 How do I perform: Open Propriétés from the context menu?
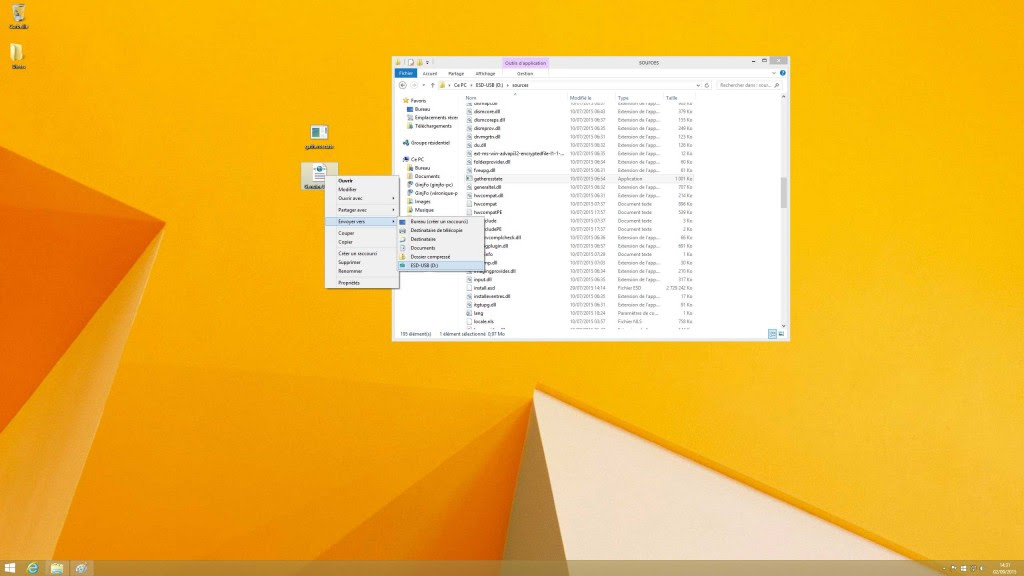click(x=362, y=283)
